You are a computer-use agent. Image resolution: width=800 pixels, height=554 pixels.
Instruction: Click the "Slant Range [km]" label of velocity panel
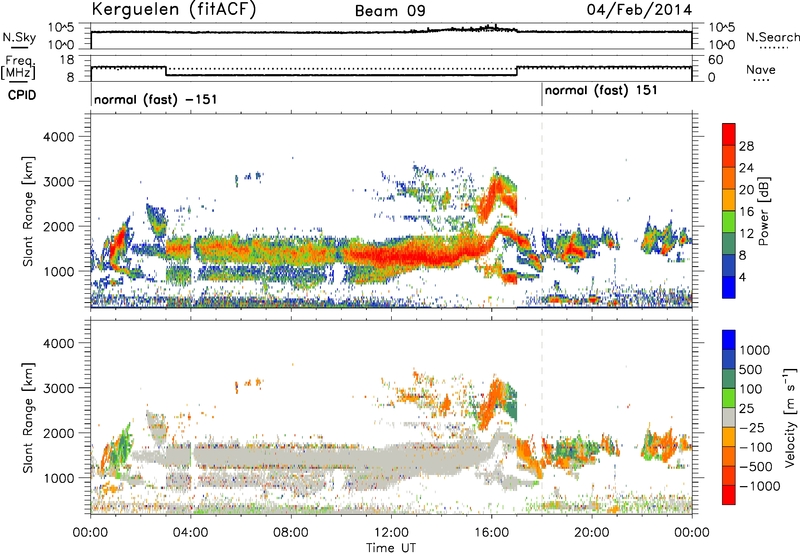coord(28,418)
